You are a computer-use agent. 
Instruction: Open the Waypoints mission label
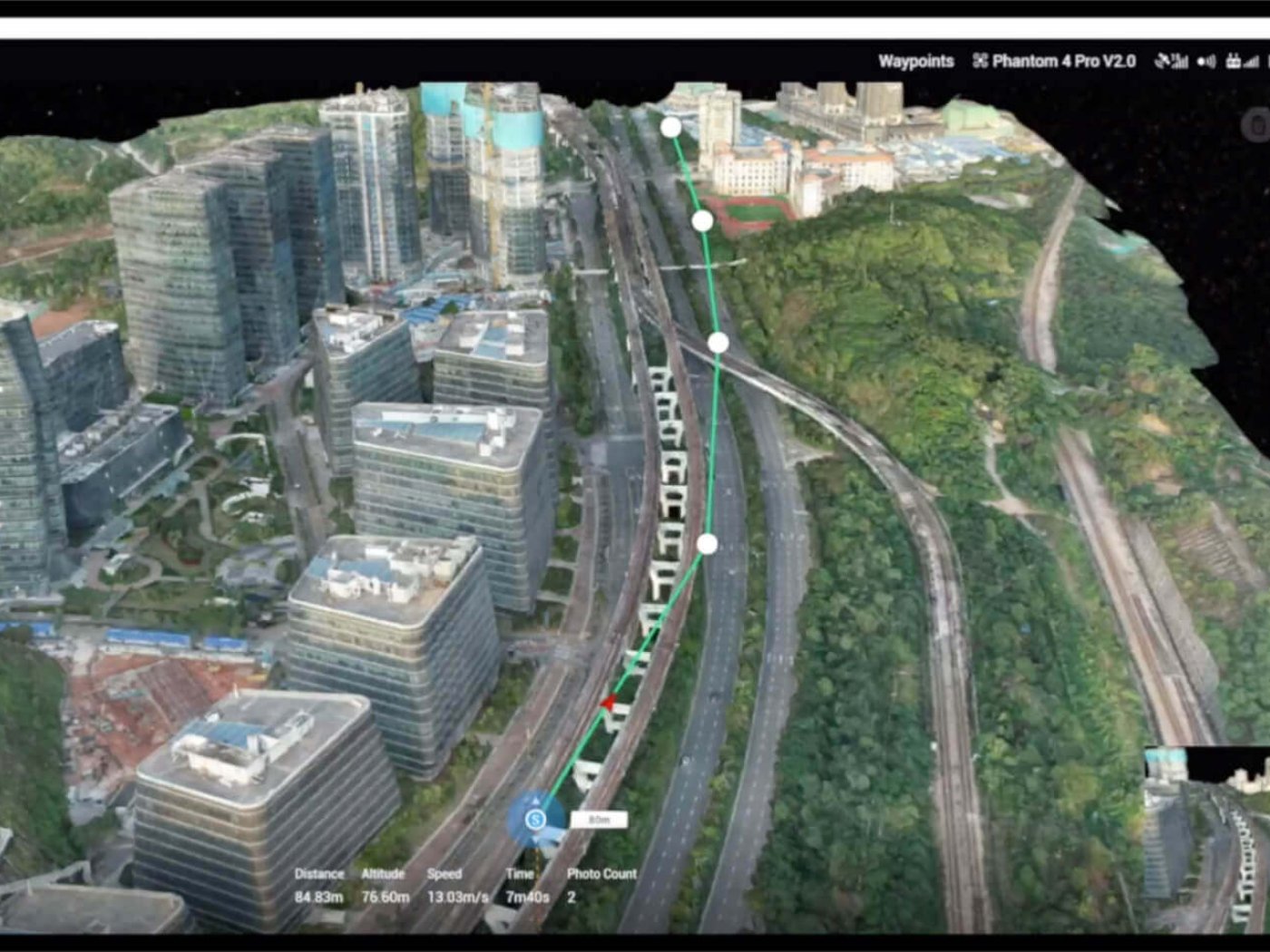(915, 61)
